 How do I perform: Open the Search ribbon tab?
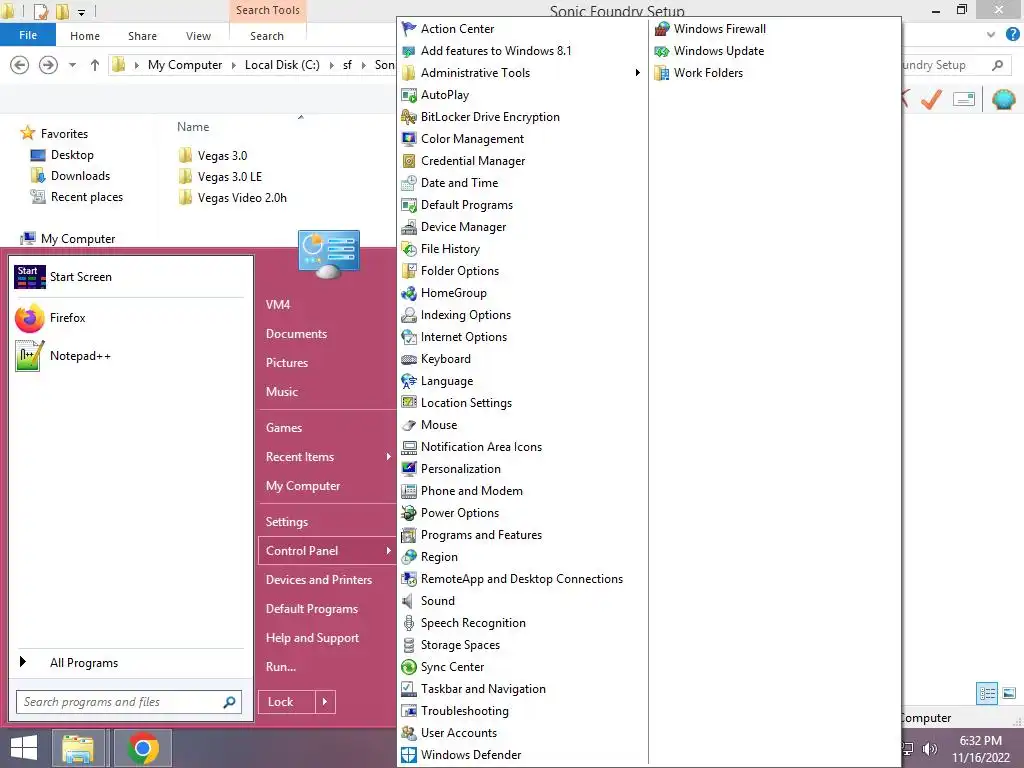tap(267, 36)
